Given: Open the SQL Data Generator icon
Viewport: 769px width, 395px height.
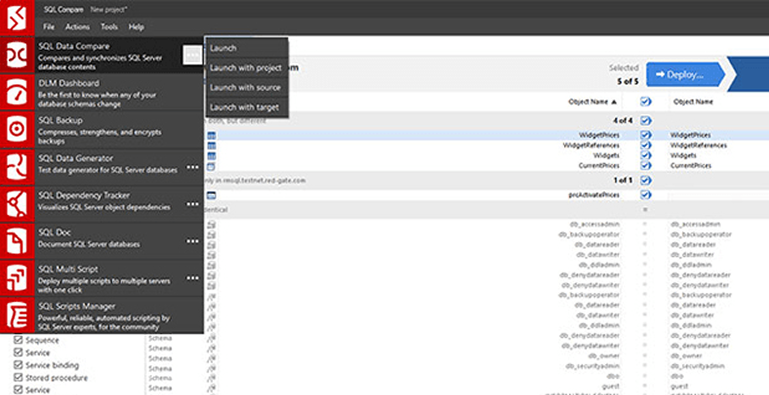Looking at the screenshot, I should click(x=17, y=167).
